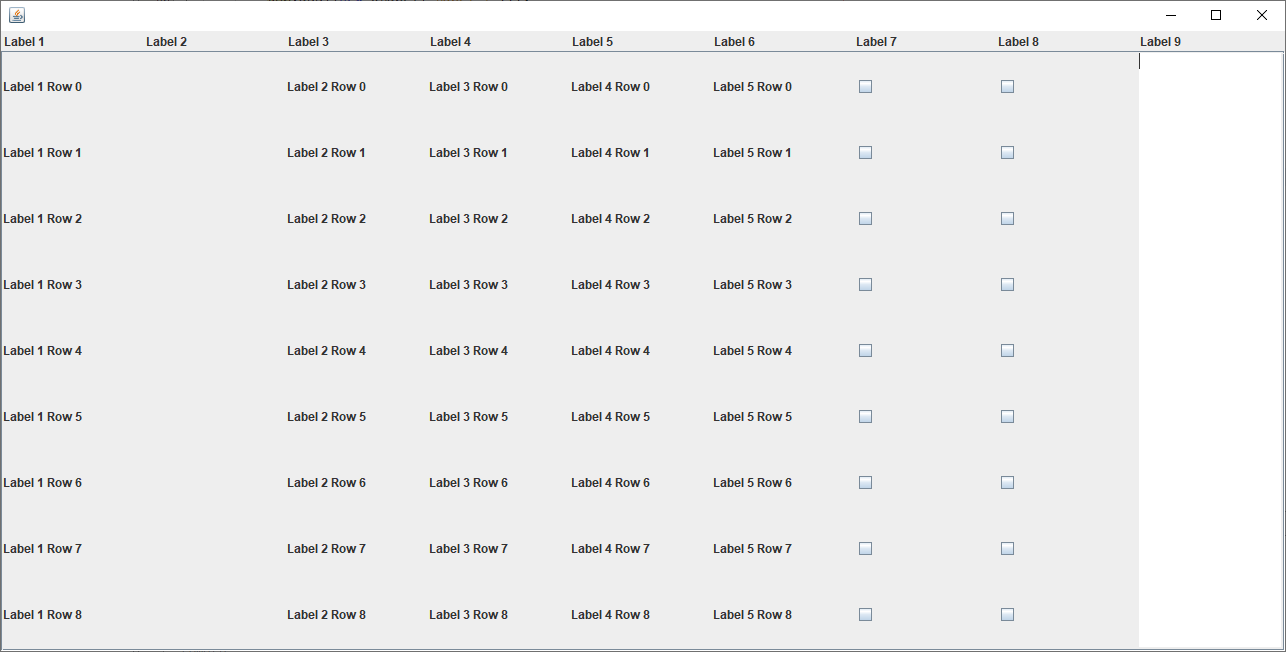Toggle the Label 8 checkbox in Row 4
Image resolution: width=1286 pixels, height=652 pixels.
[x=1008, y=351]
